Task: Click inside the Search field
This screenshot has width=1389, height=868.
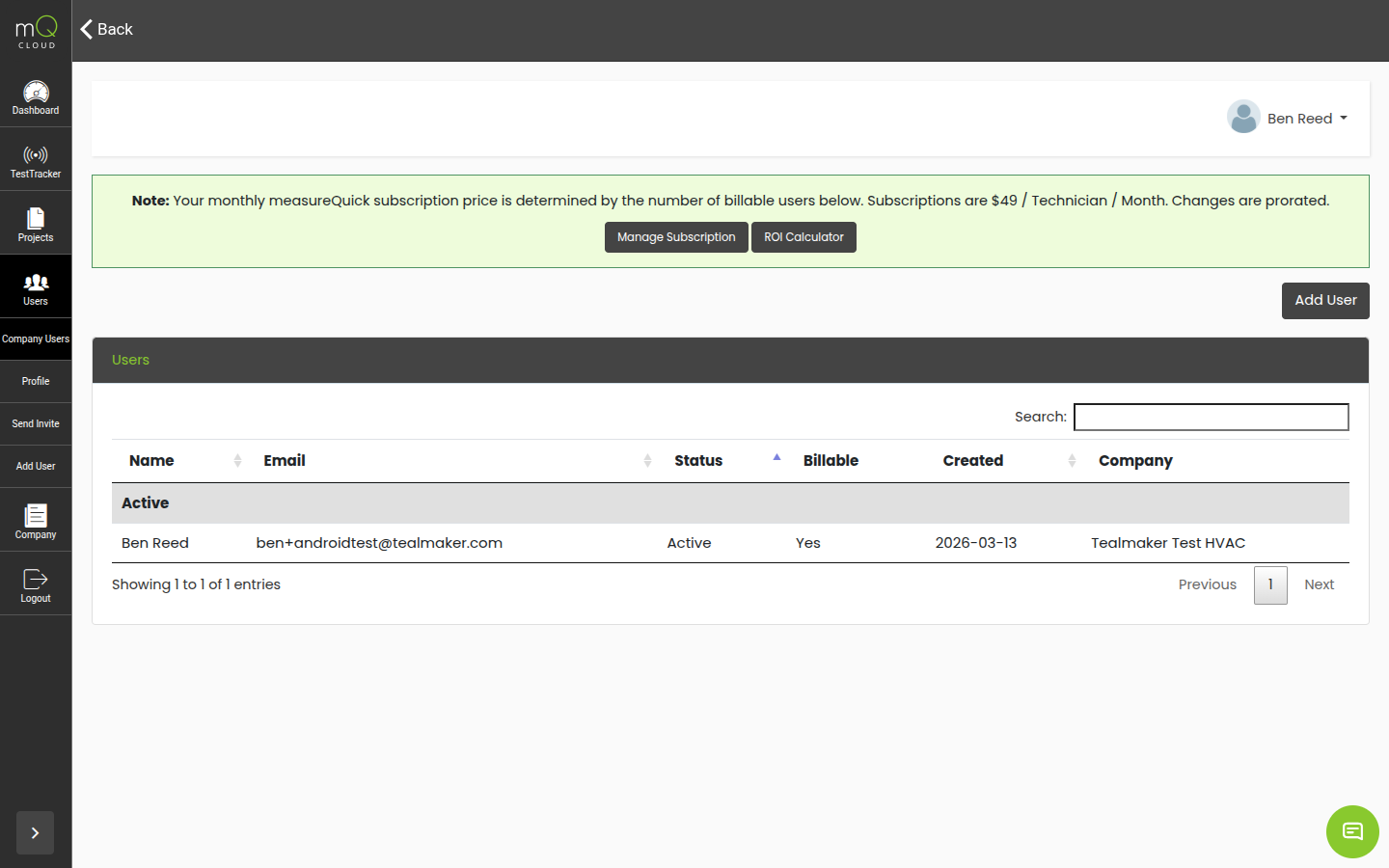Action: (1211, 417)
